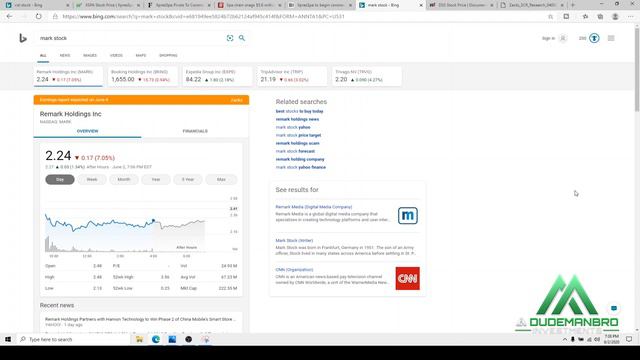Switch to IMAGES search tab
The width and height of the screenshot is (640, 360).
click(x=90, y=56)
